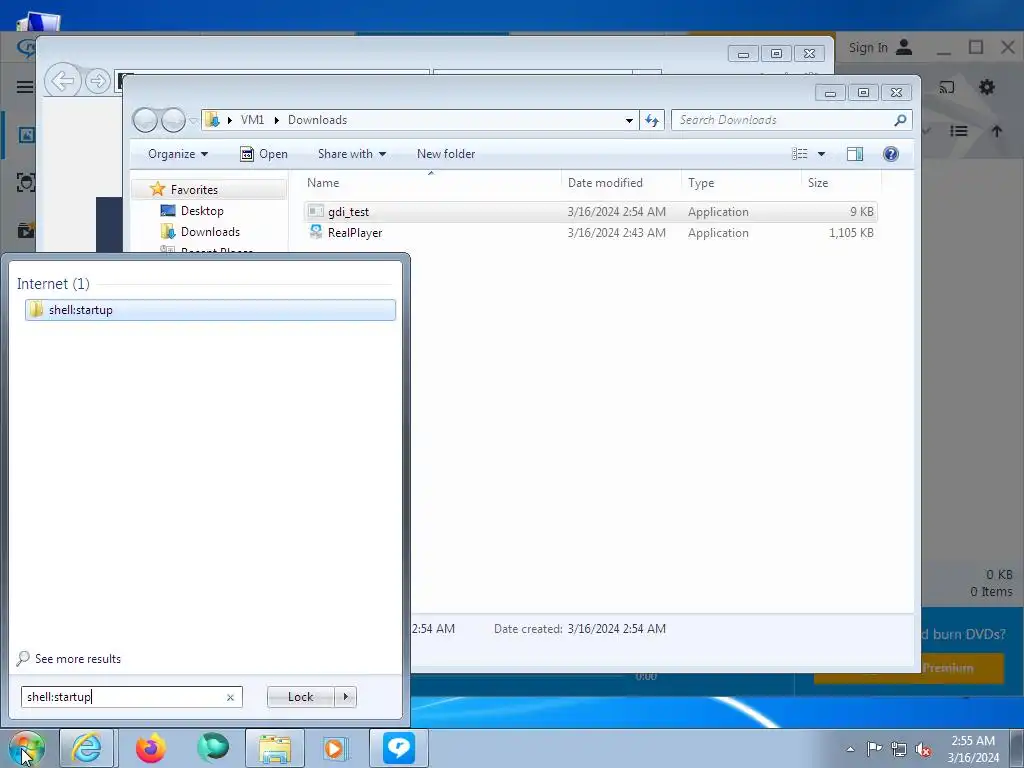This screenshot has height=768, width=1024.
Task: Click See more results link
Action: pos(78,658)
